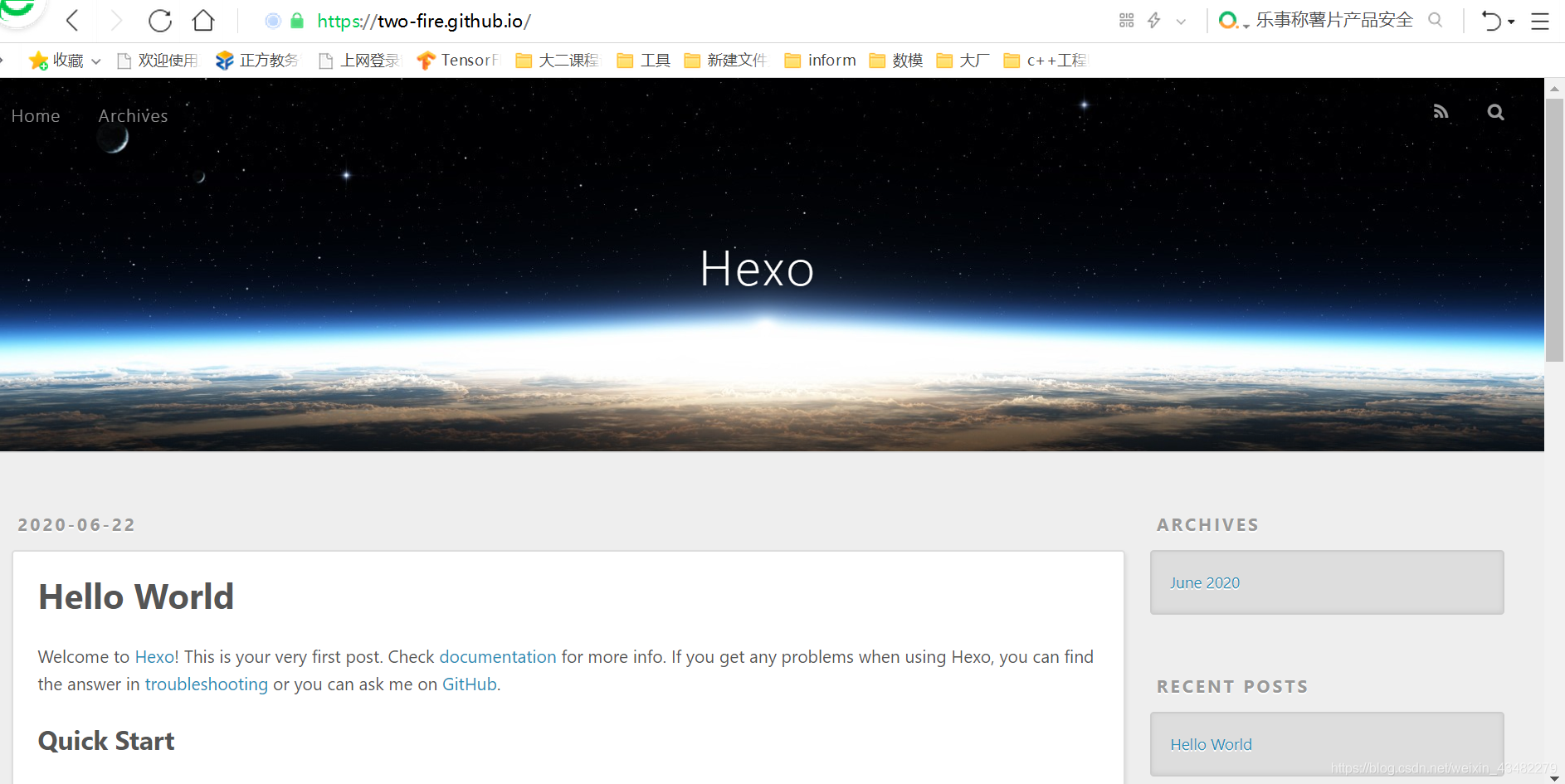Open the inform bookmark folder

(821, 61)
